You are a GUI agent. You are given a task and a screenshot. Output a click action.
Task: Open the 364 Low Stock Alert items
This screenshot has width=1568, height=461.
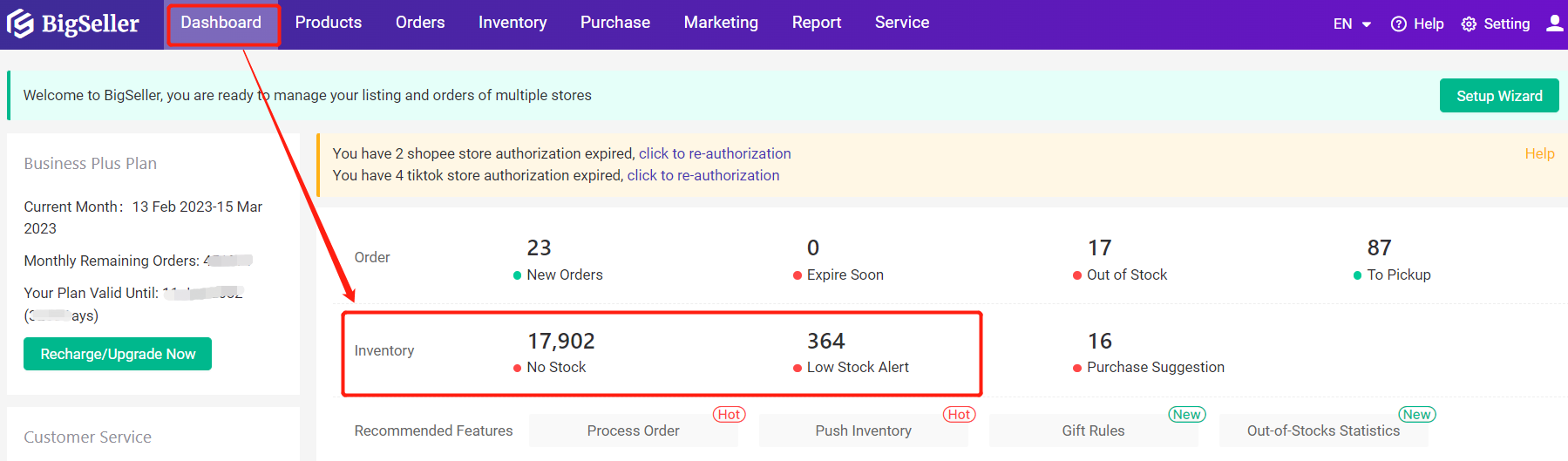tap(851, 352)
